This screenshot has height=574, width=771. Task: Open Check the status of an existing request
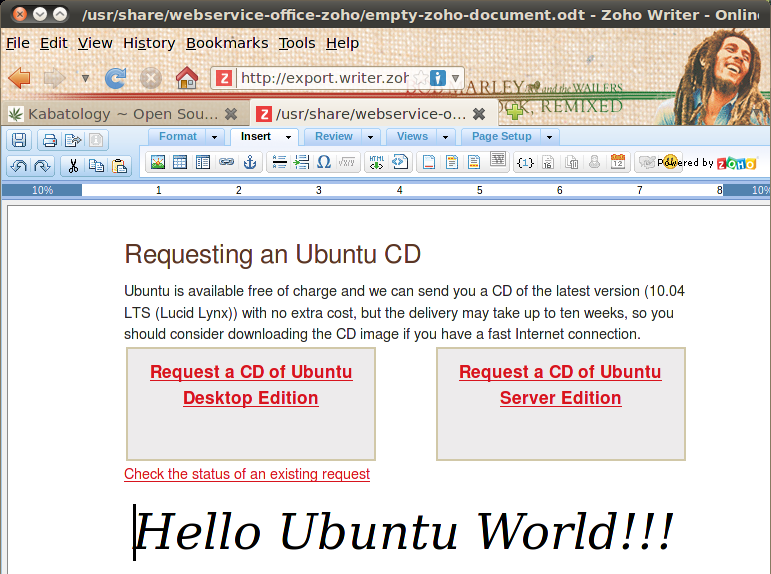(x=247, y=474)
